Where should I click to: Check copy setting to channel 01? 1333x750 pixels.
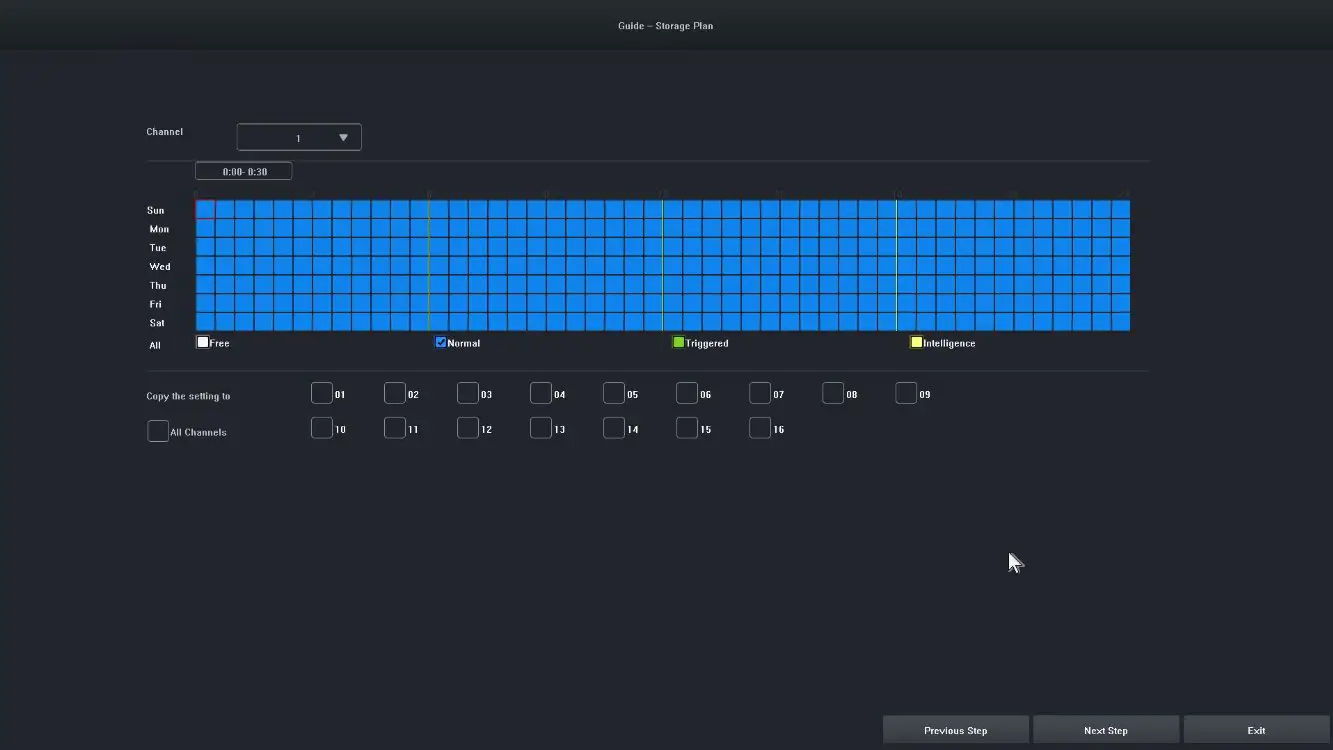[x=322, y=393]
